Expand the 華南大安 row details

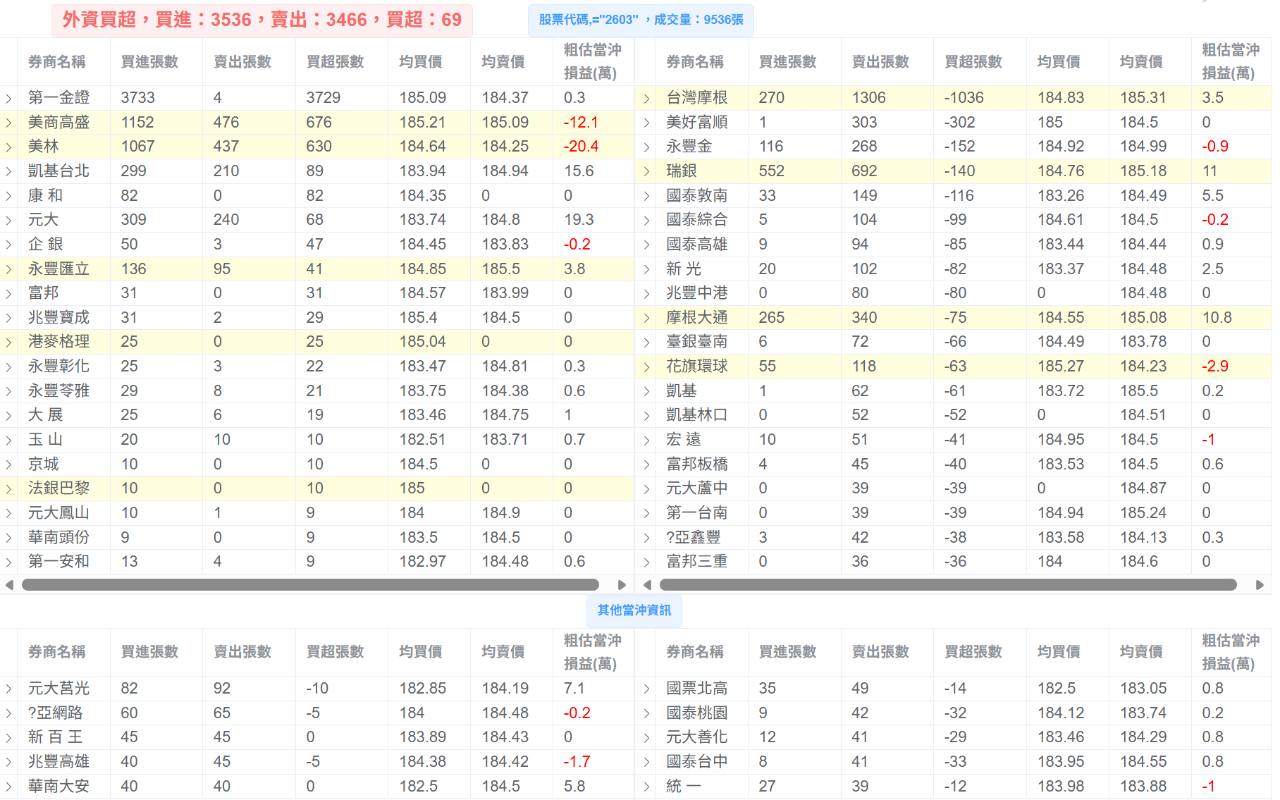point(8,786)
